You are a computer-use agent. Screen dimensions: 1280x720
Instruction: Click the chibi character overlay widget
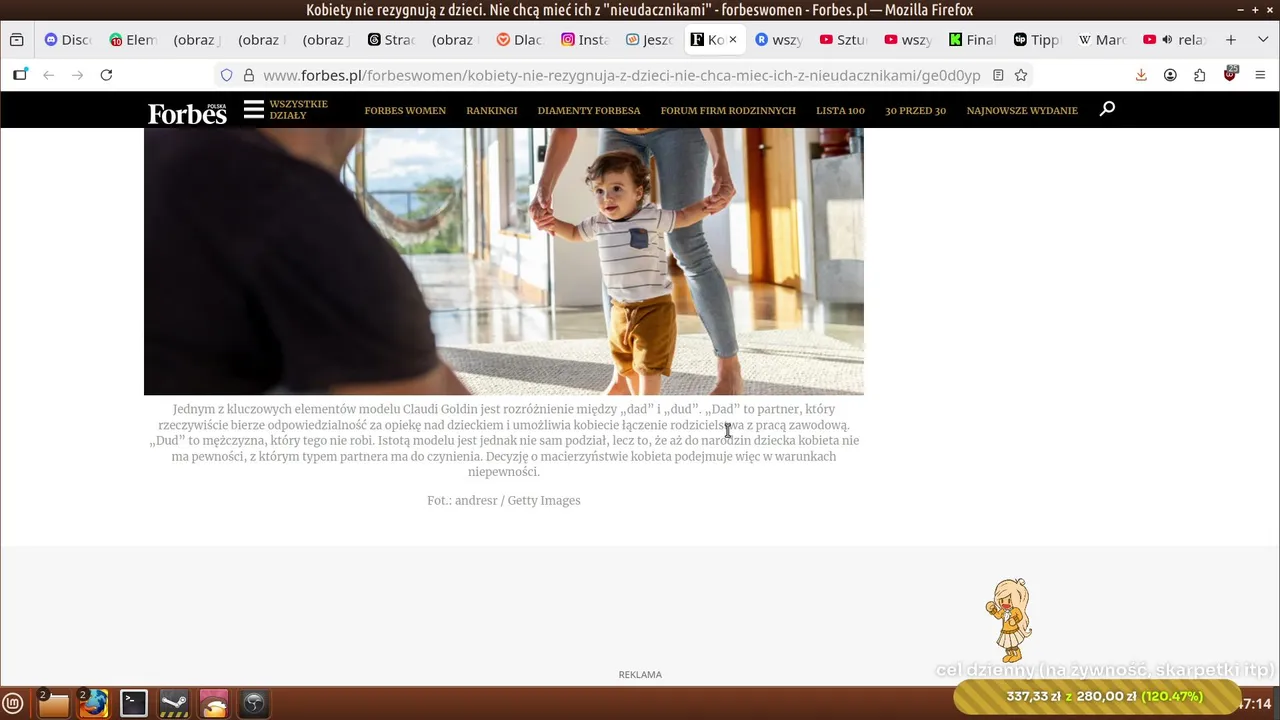click(x=1010, y=619)
